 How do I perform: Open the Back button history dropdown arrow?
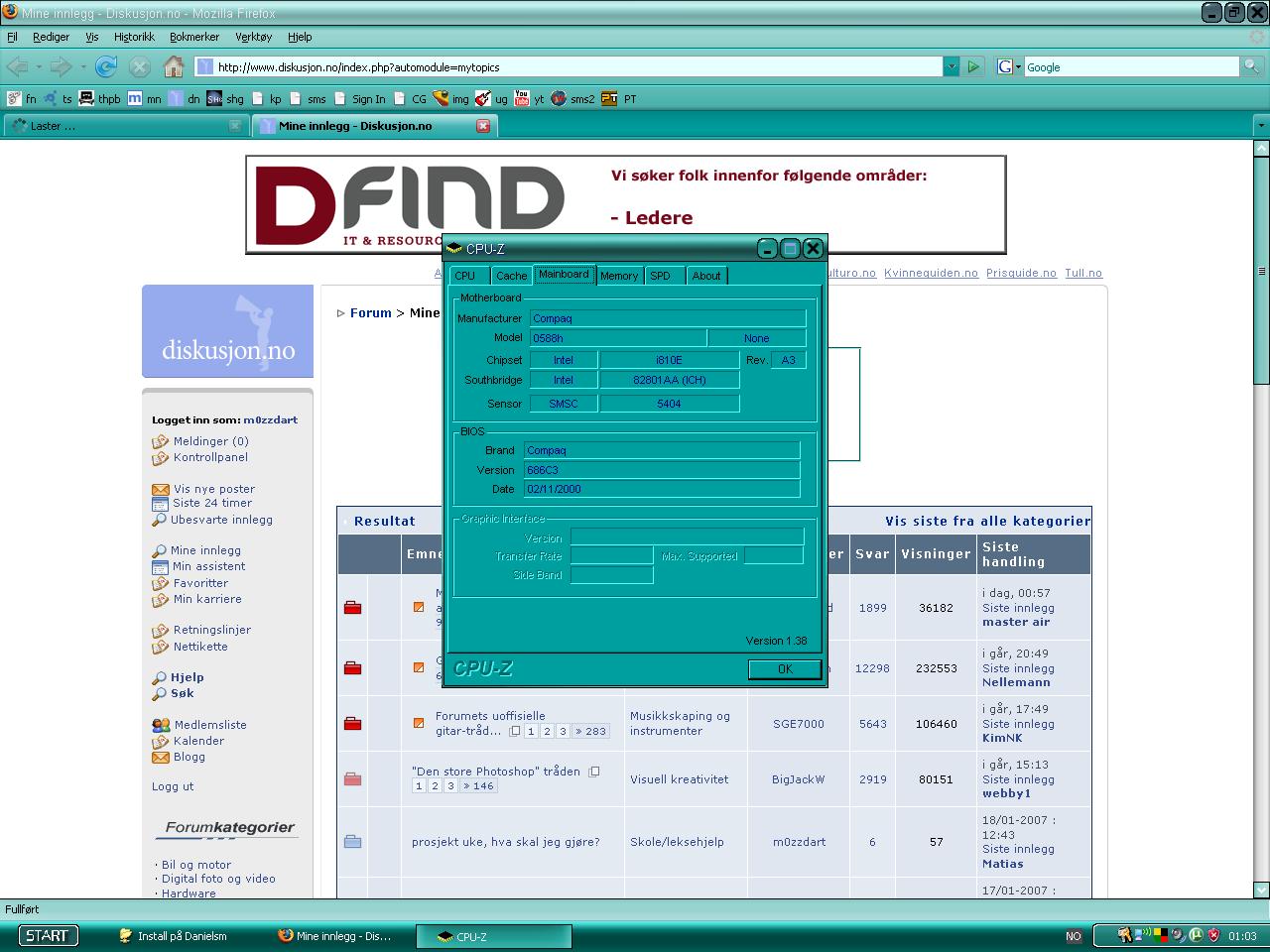pos(39,67)
